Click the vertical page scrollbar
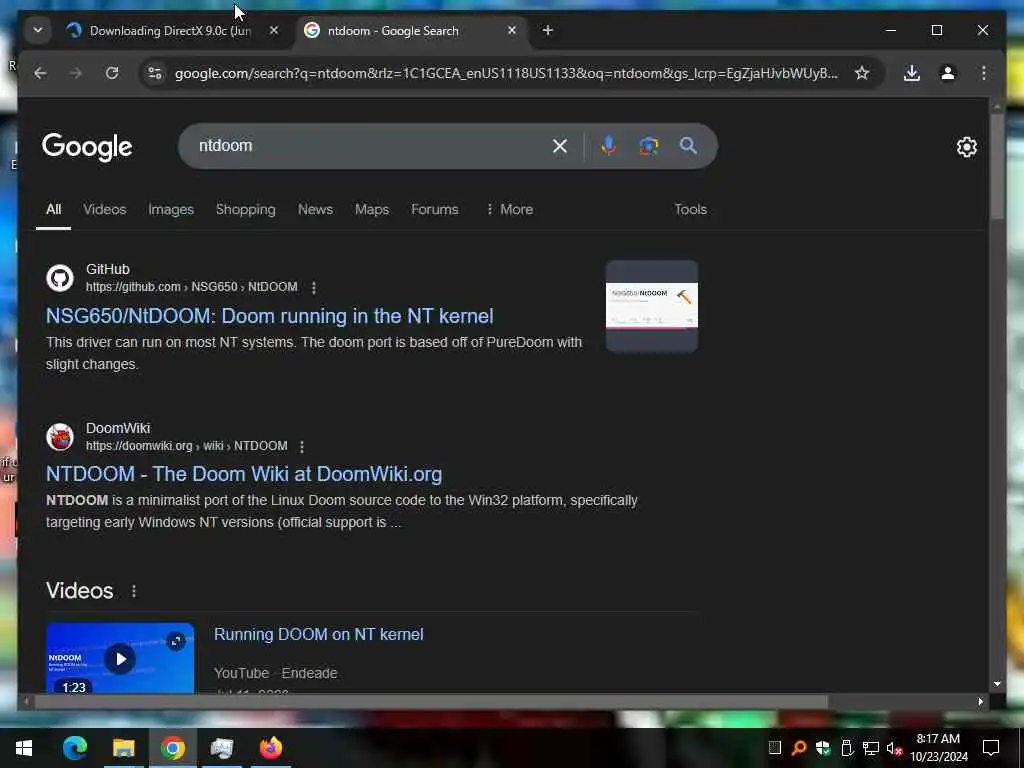 [997, 167]
